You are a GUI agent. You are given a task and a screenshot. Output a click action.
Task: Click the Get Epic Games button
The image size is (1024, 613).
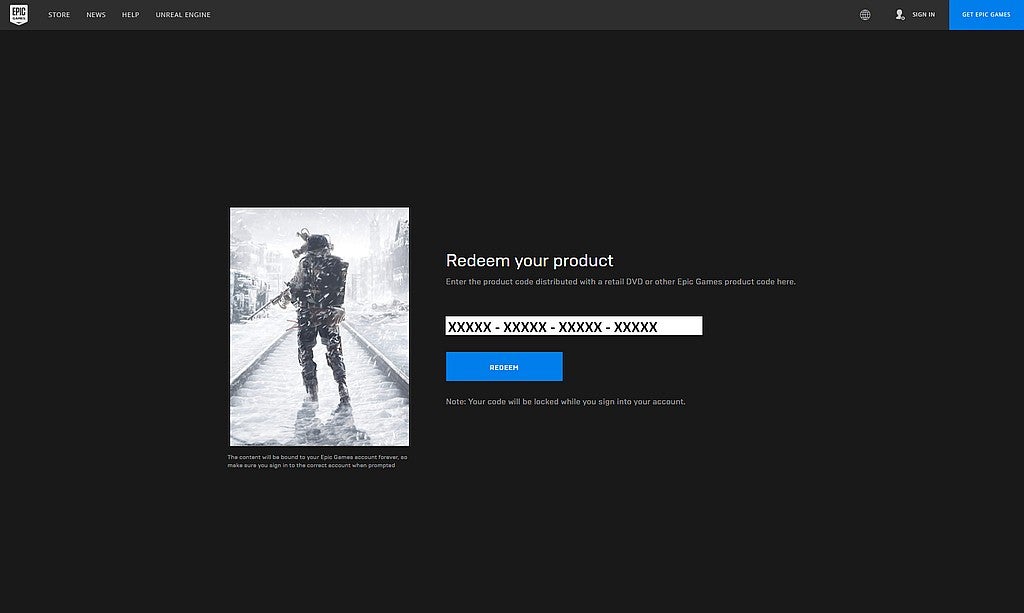pyautogui.click(x=986, y=14)
